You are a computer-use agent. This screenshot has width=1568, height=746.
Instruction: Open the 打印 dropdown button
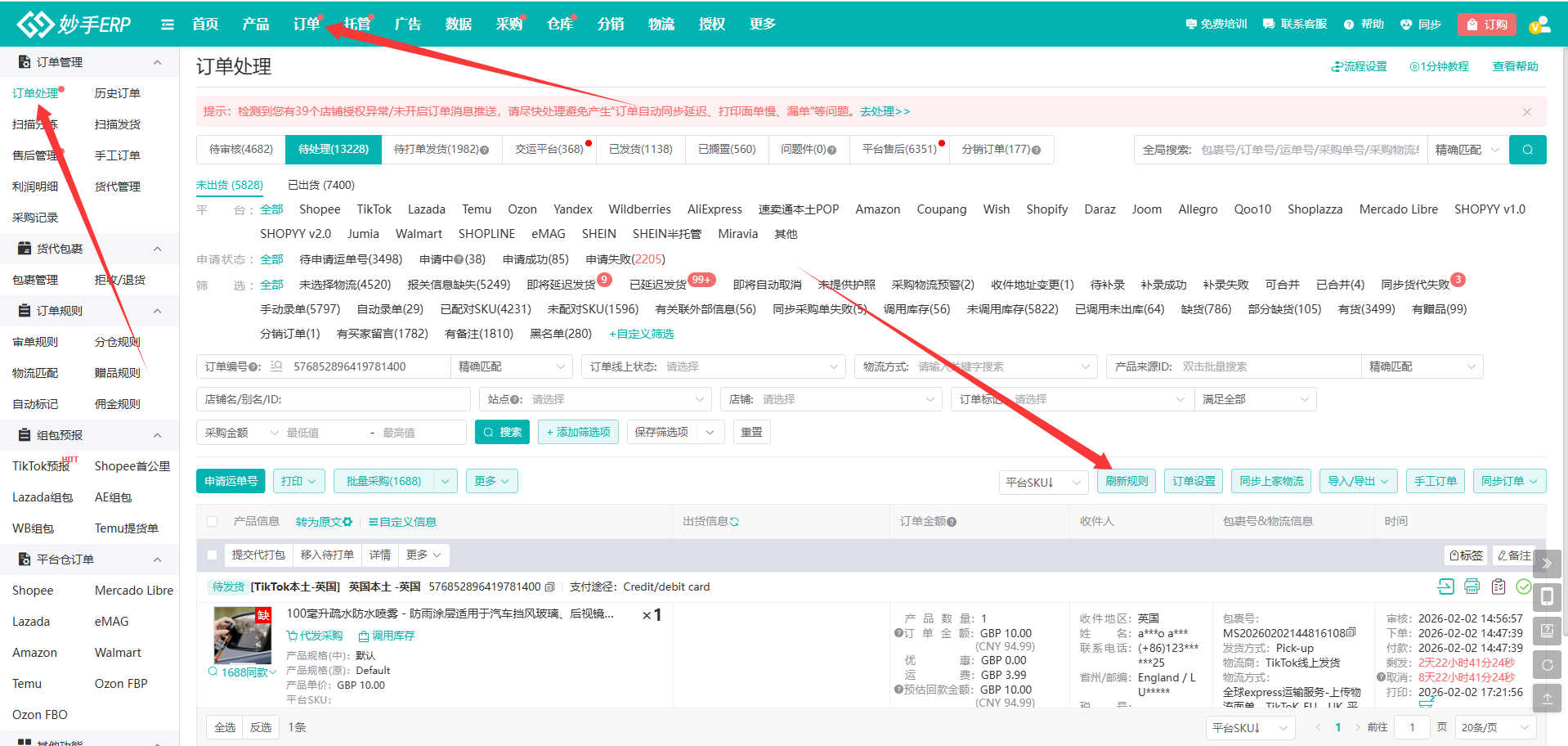pos(299,481)
